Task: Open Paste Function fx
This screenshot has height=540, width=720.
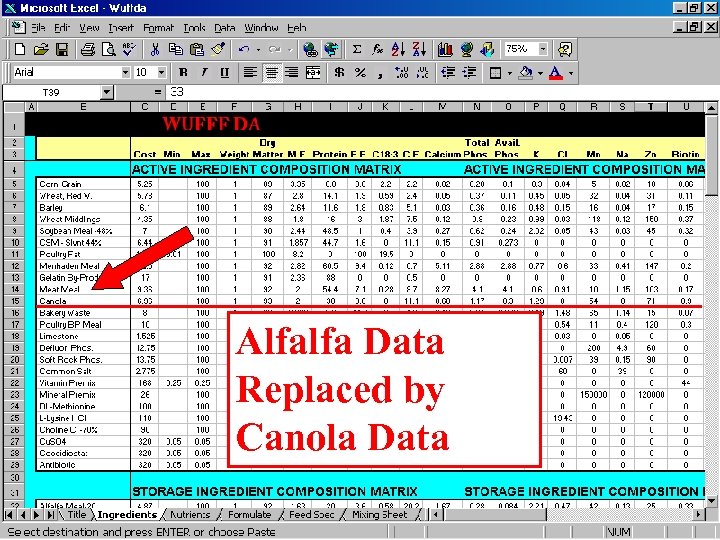Action: pyautogui.click(x=377, y=49)
